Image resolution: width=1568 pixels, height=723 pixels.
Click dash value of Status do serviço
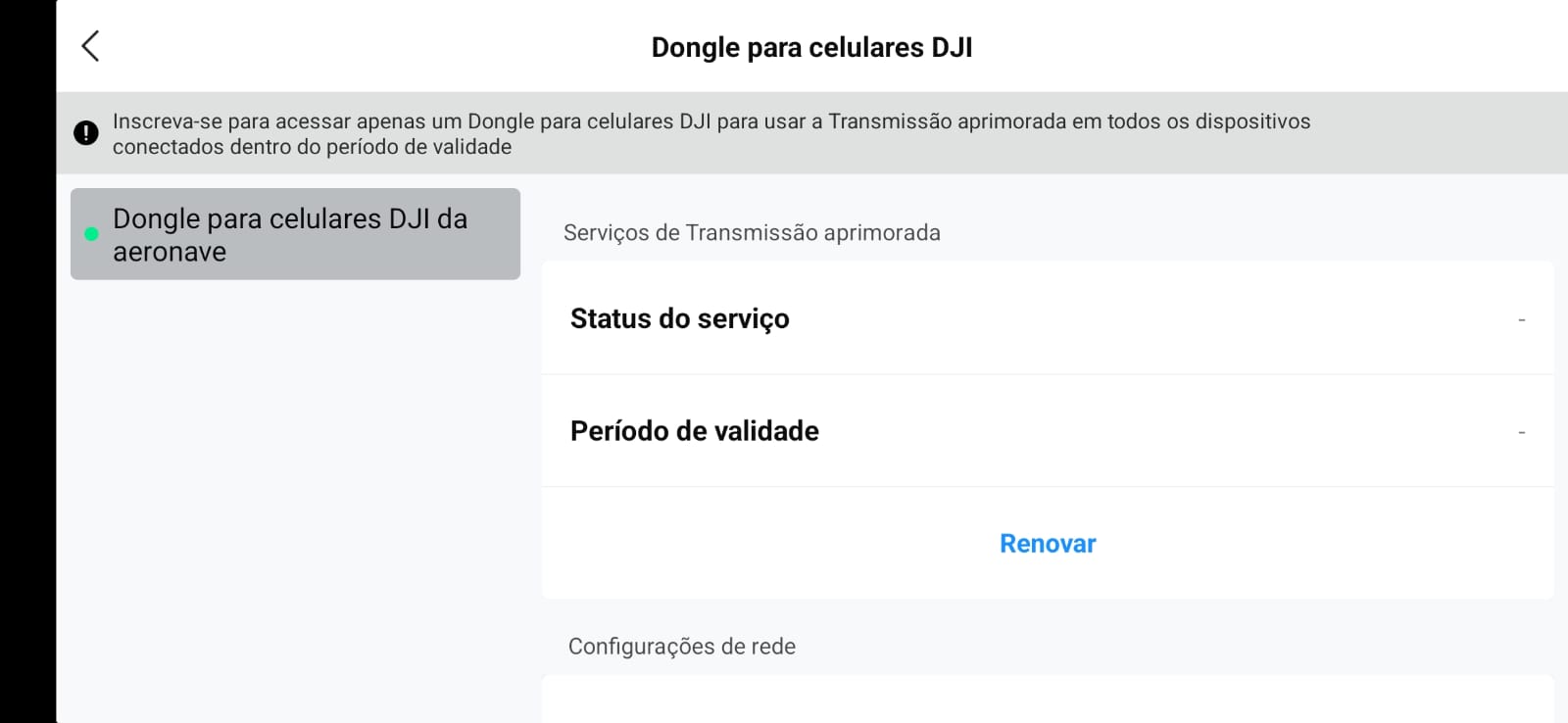pos(1521,319)
